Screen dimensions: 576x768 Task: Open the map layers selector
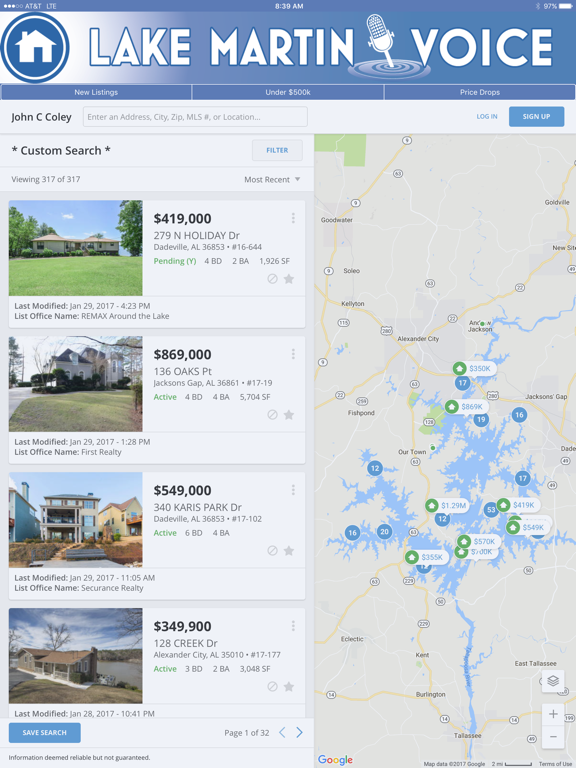pyautogui.click(x=553, y=681)
